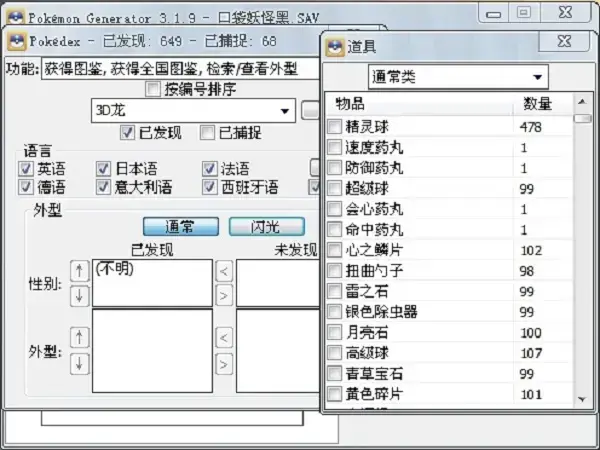600x450 pixels.
Task: Select the 通常 form button
Action: [181, 227]
